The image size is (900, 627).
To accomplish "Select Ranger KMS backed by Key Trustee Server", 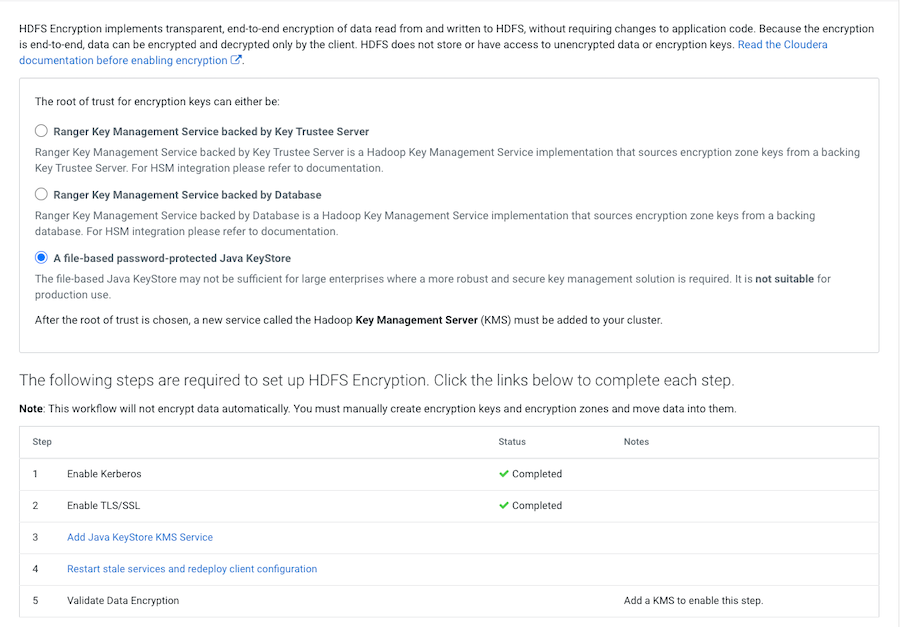I will pyautogui.click(x=41, y=131).
